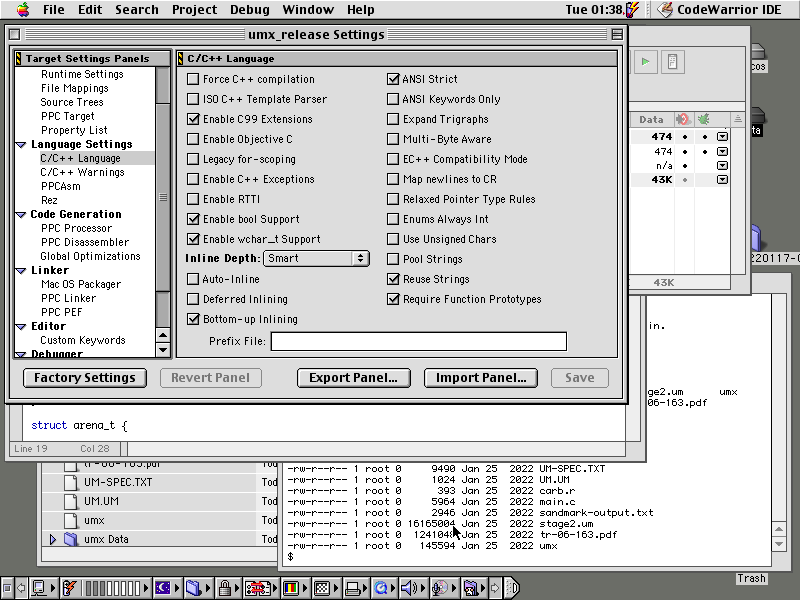Click the Factory Settings button
The width and height of the screenshot is (800, 600).
[x=85, y=378]
